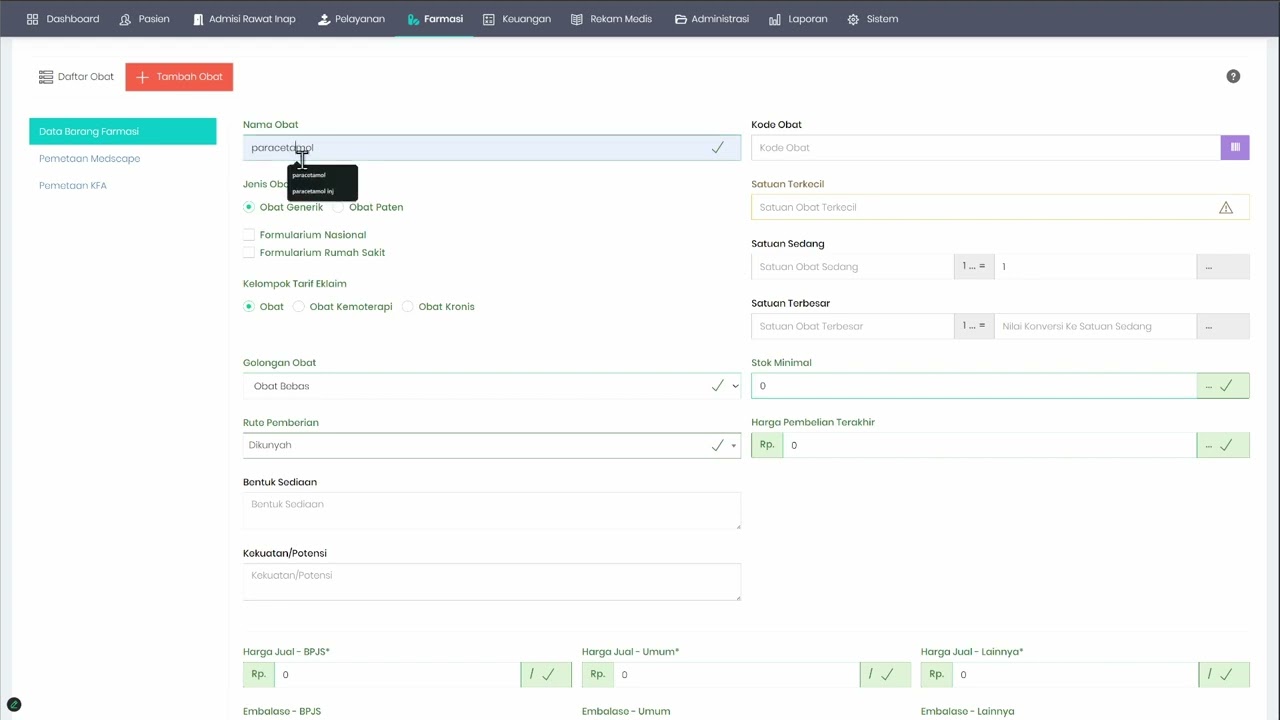Click checkmark button for Harga Jual - Umum
This screenshot has width=1280, height=720.
(886, 674)
